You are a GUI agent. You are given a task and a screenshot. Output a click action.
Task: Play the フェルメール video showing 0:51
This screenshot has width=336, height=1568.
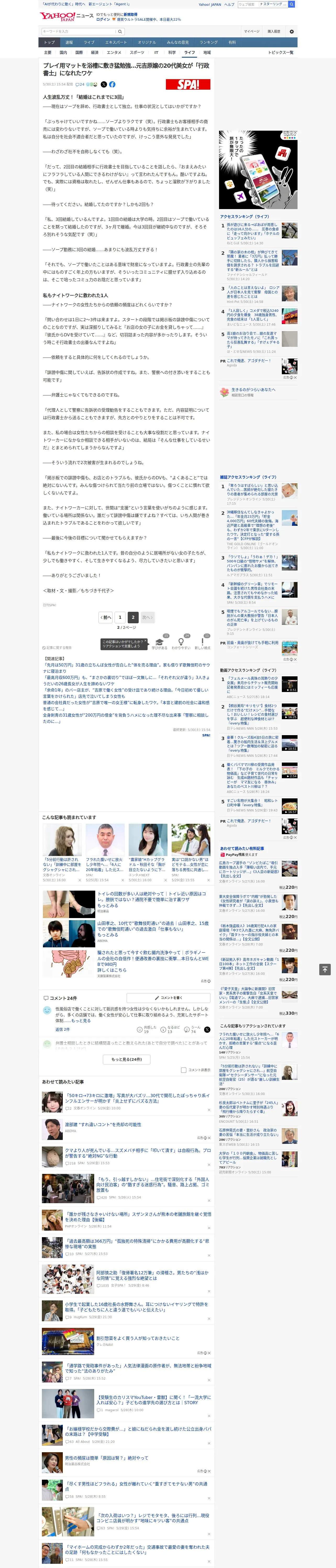click(289, 684)
